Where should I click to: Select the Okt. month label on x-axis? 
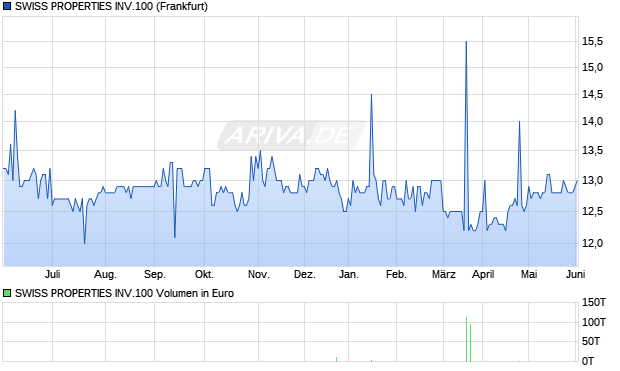tap(204, 274)
